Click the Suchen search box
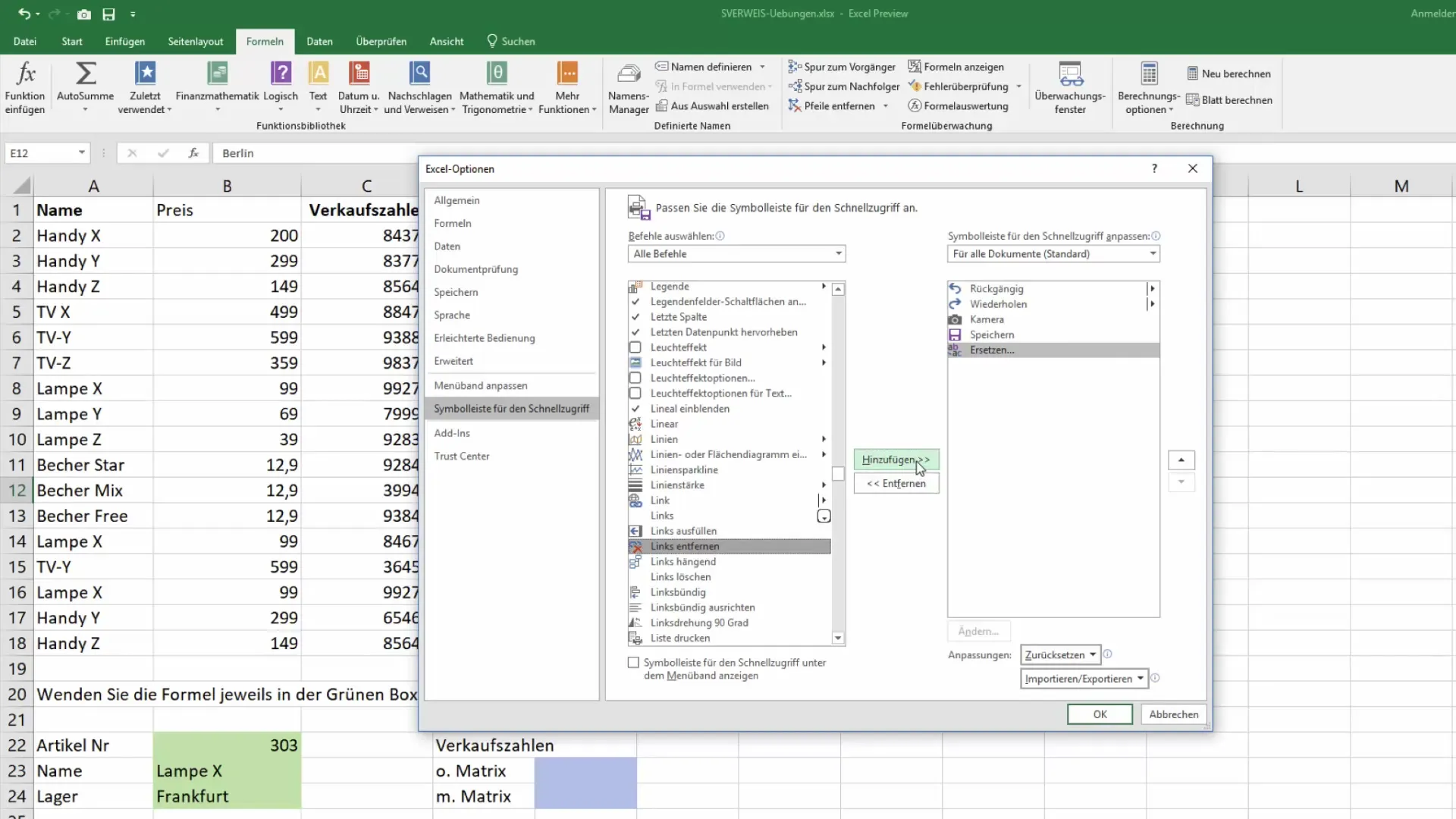The image size is (1456, 819). pyautogui.click(x=510, y=42)
